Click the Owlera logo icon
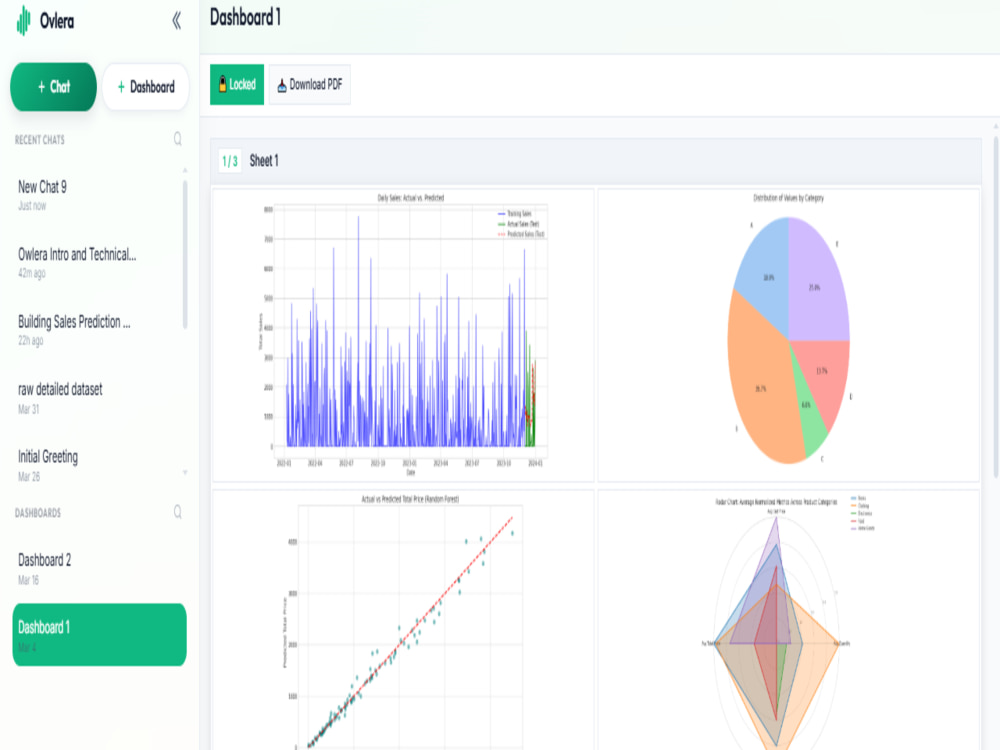1000x750 pixels. [x=24, y=20]
